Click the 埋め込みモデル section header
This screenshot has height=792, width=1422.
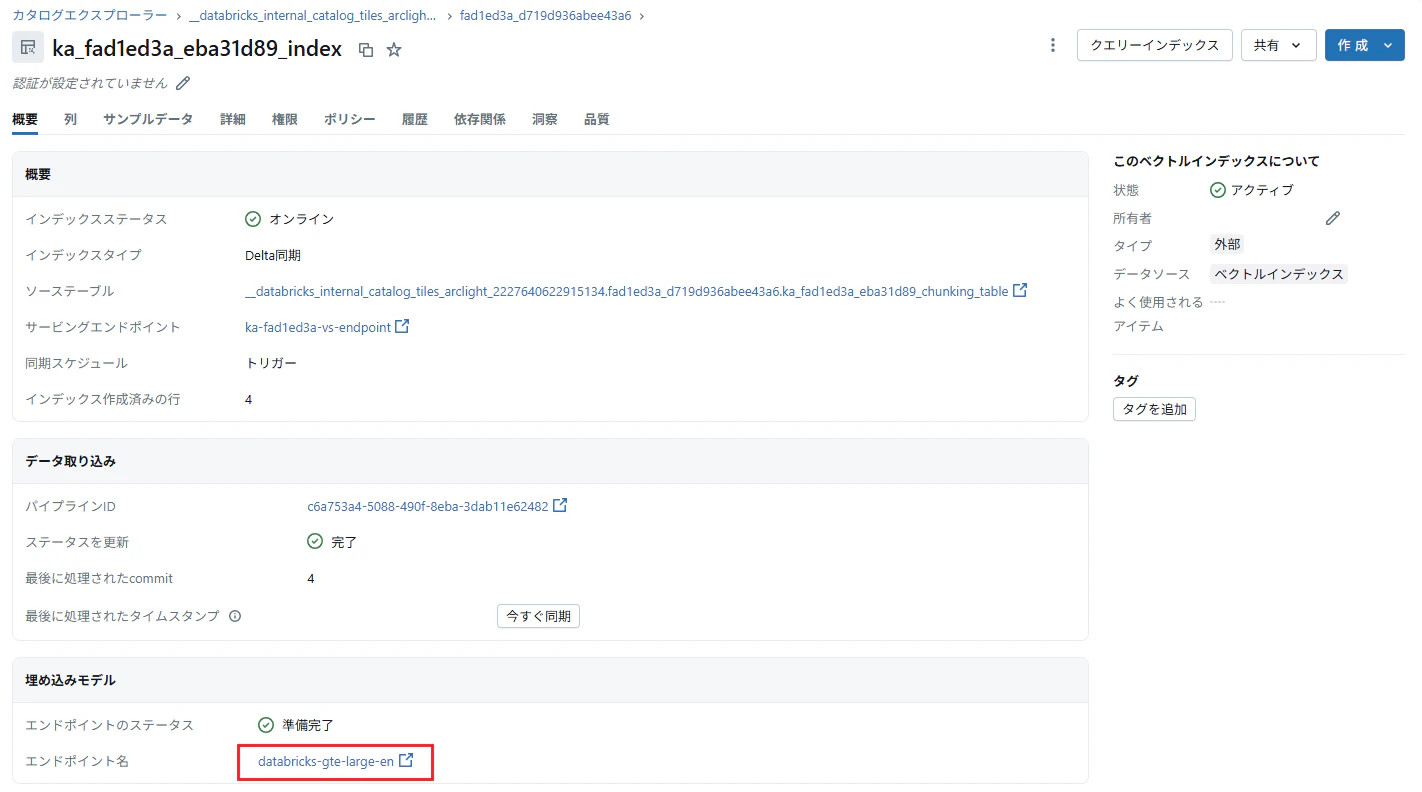70,680
